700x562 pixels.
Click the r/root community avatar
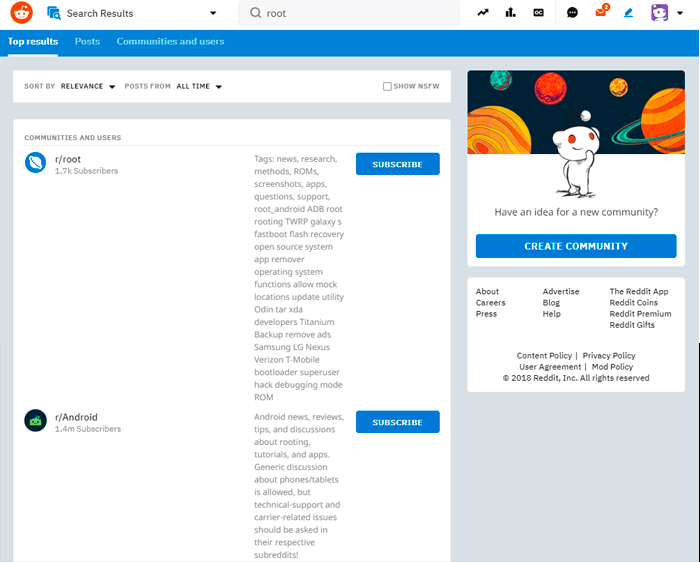35,162
